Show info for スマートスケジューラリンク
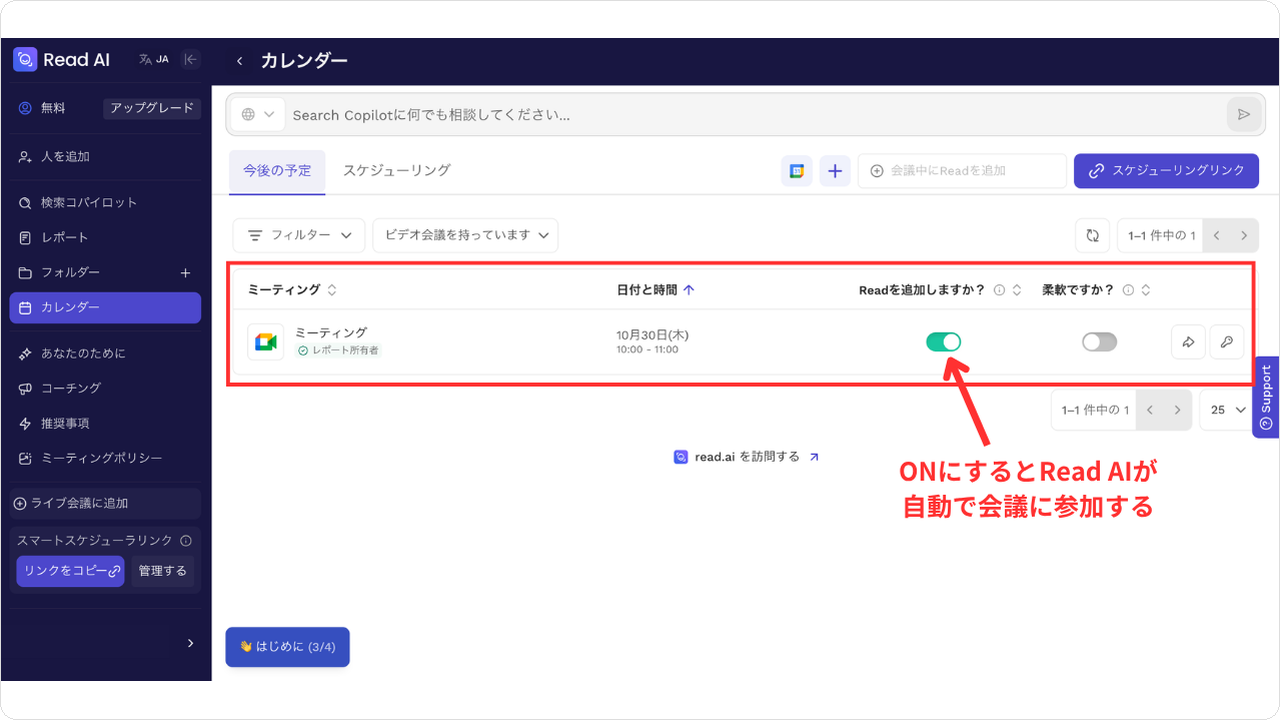 pos(186,540)
